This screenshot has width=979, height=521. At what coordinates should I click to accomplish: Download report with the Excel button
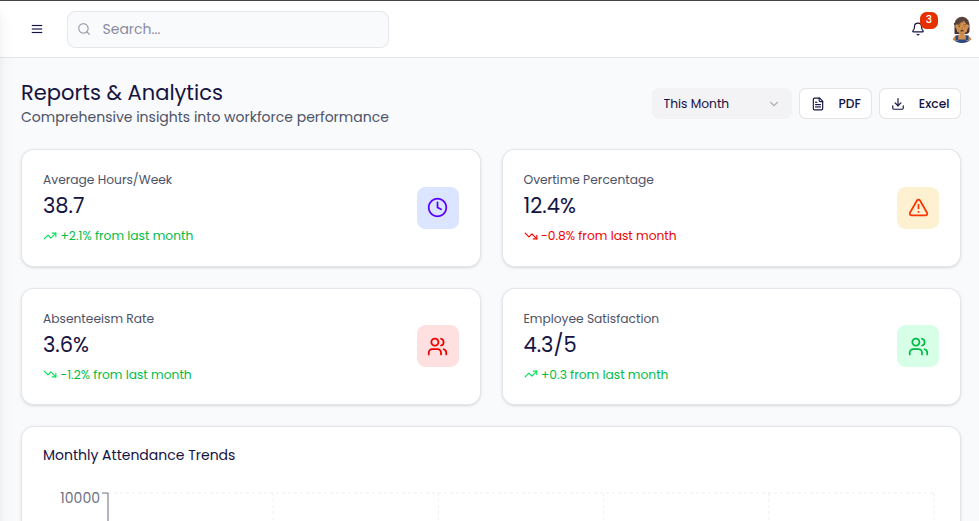[x=919, y=104]
